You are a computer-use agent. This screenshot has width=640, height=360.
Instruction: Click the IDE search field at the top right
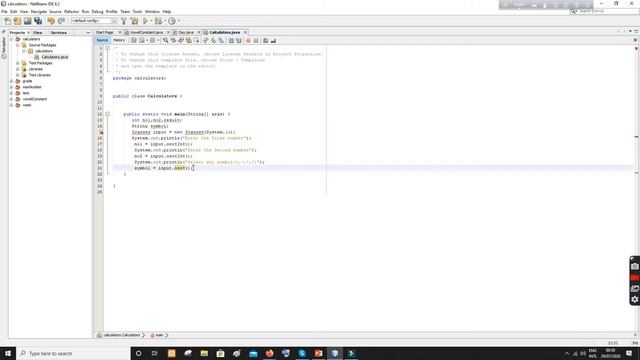pyautogui.click(x=604, y=11)
